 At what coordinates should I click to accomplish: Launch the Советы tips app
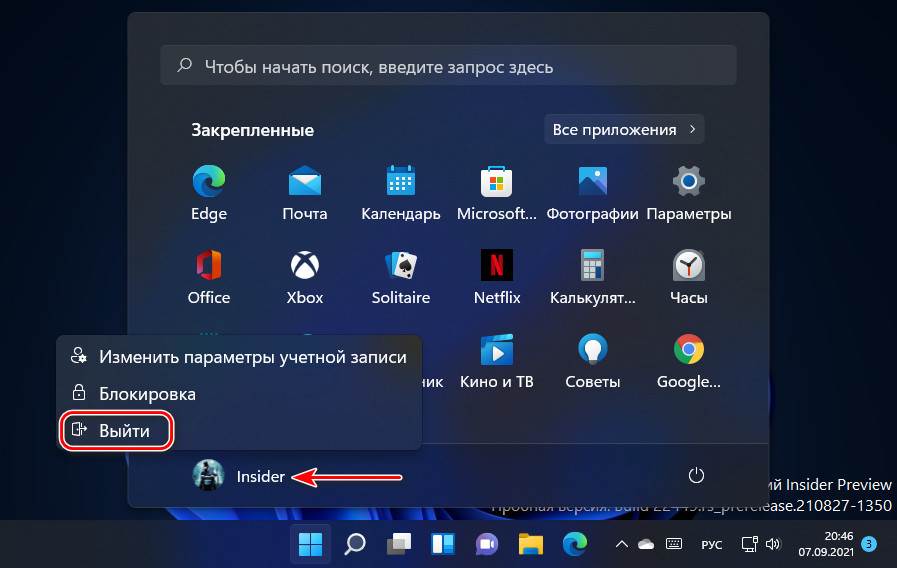click(592, 361)
